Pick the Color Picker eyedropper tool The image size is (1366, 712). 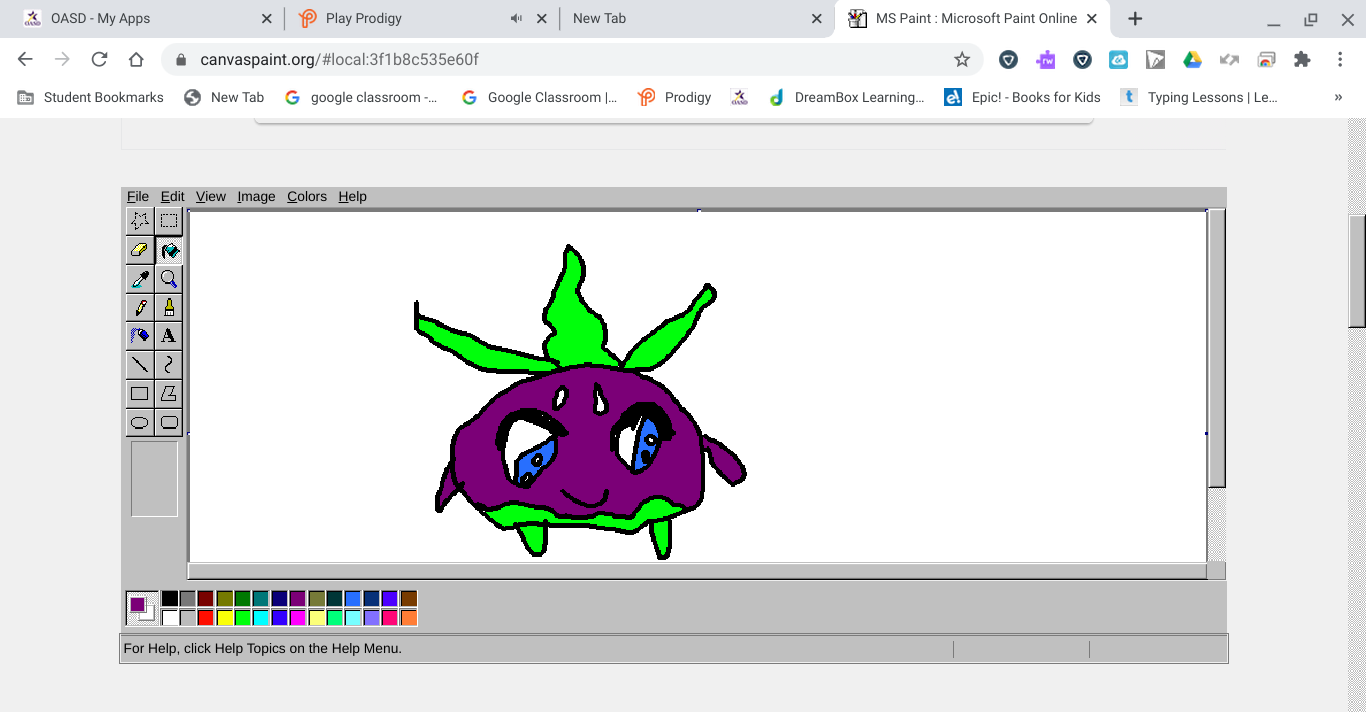point(140,279)
